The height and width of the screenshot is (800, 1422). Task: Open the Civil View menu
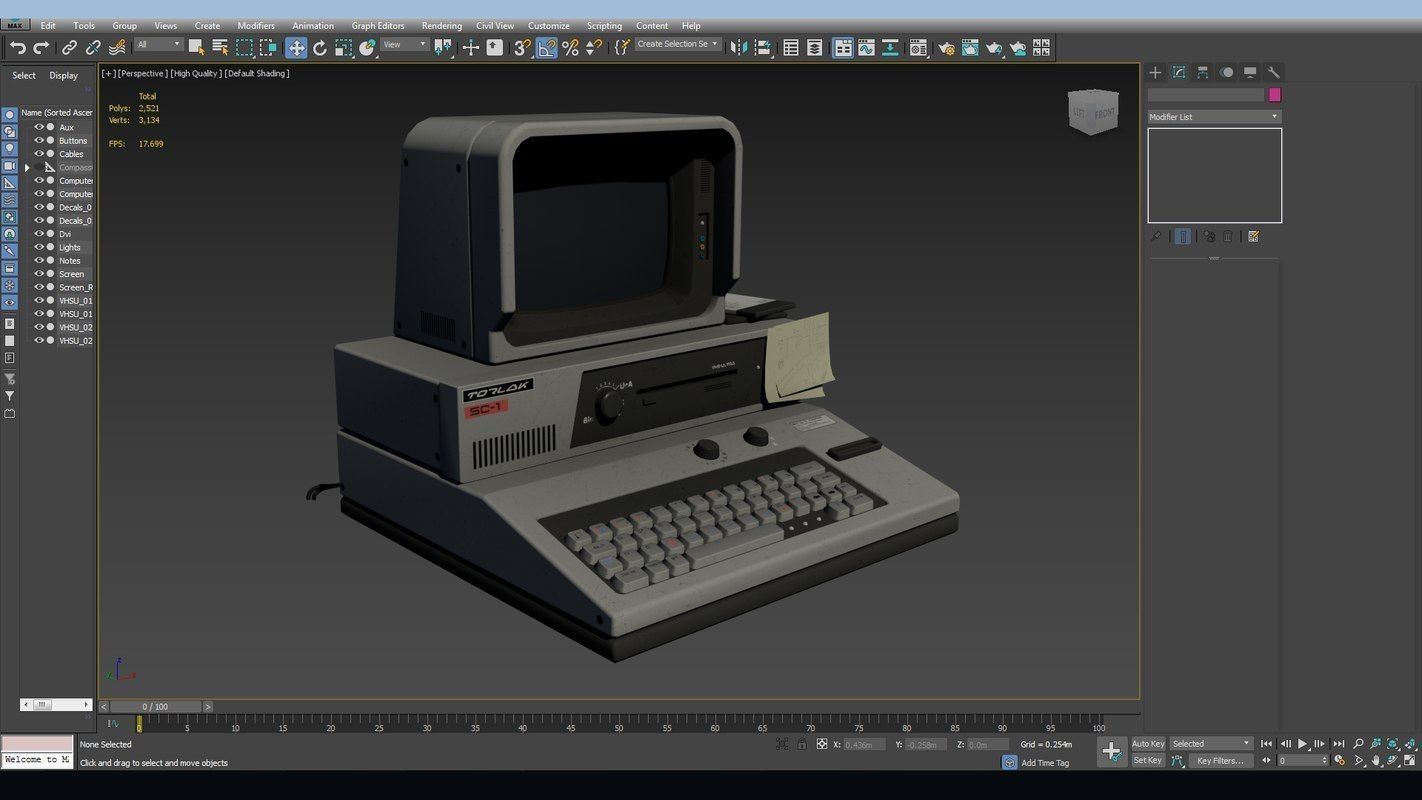pos(495,26)
